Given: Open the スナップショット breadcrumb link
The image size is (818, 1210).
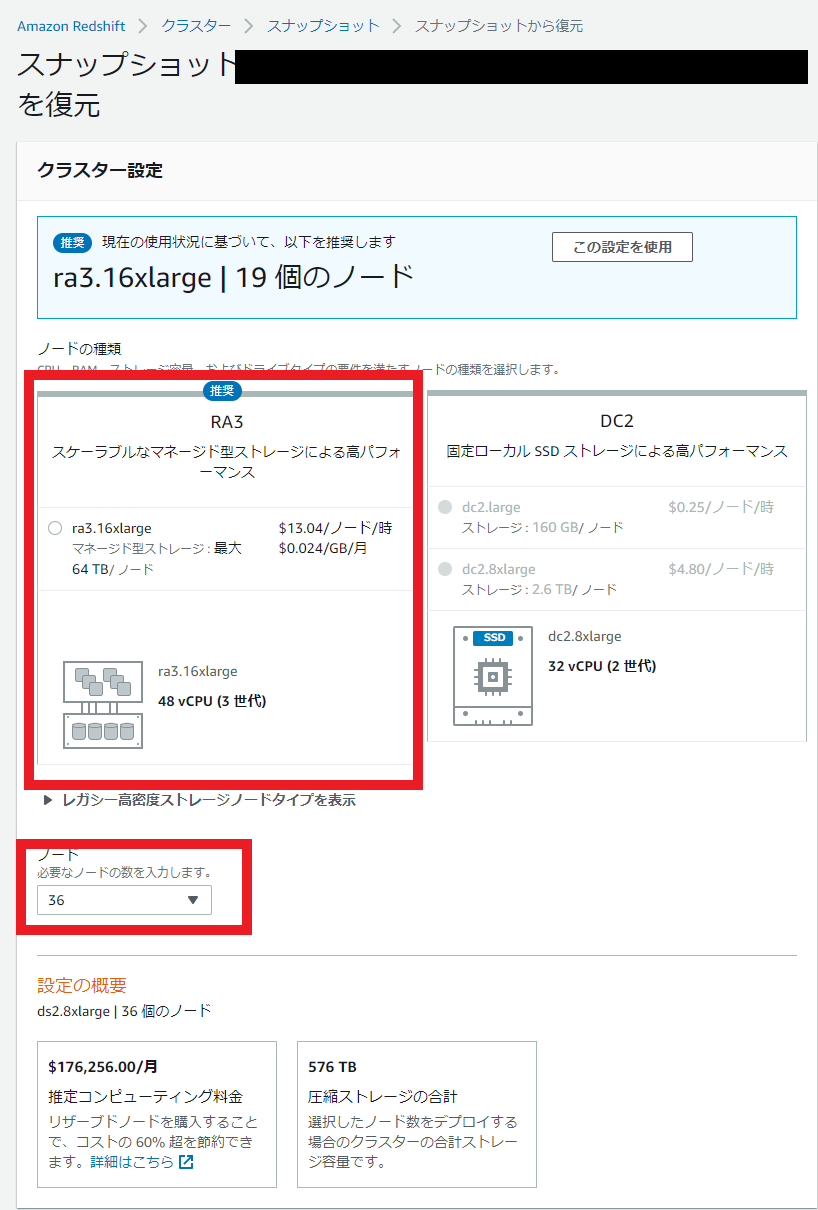Looking at the screenshot, I should (x=323, y=25).
